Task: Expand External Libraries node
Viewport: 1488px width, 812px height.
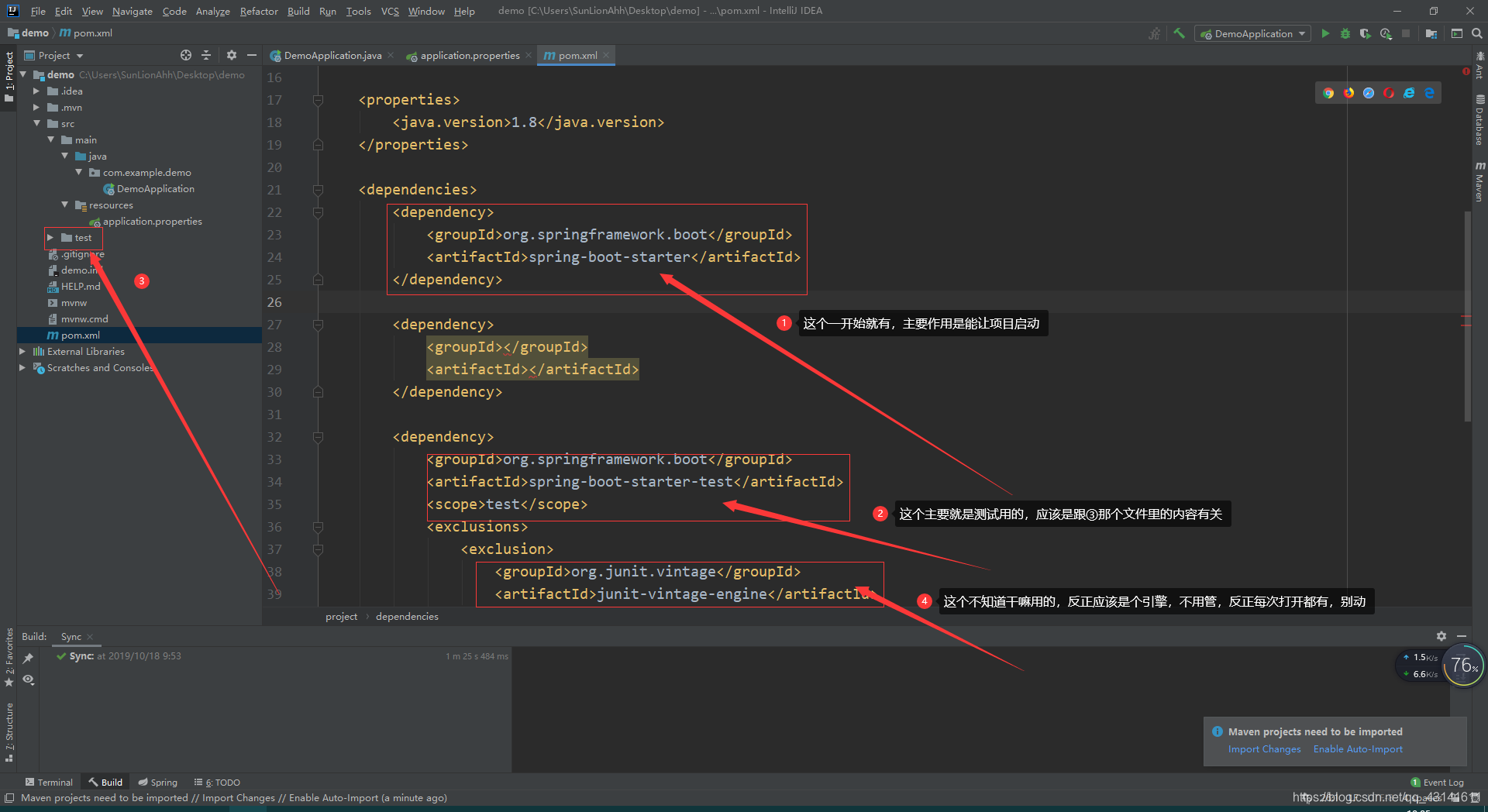Action: (22, 352)
